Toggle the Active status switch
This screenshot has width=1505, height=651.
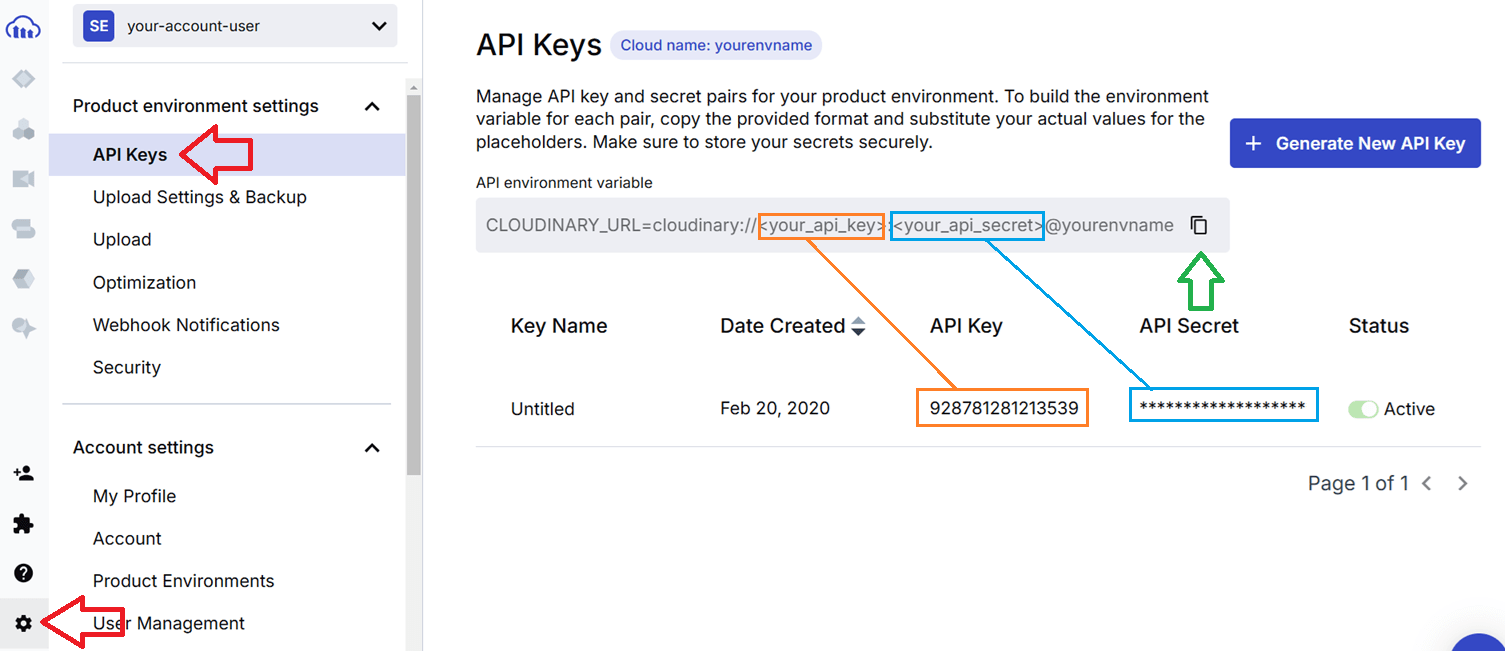tap(1363, 409)
